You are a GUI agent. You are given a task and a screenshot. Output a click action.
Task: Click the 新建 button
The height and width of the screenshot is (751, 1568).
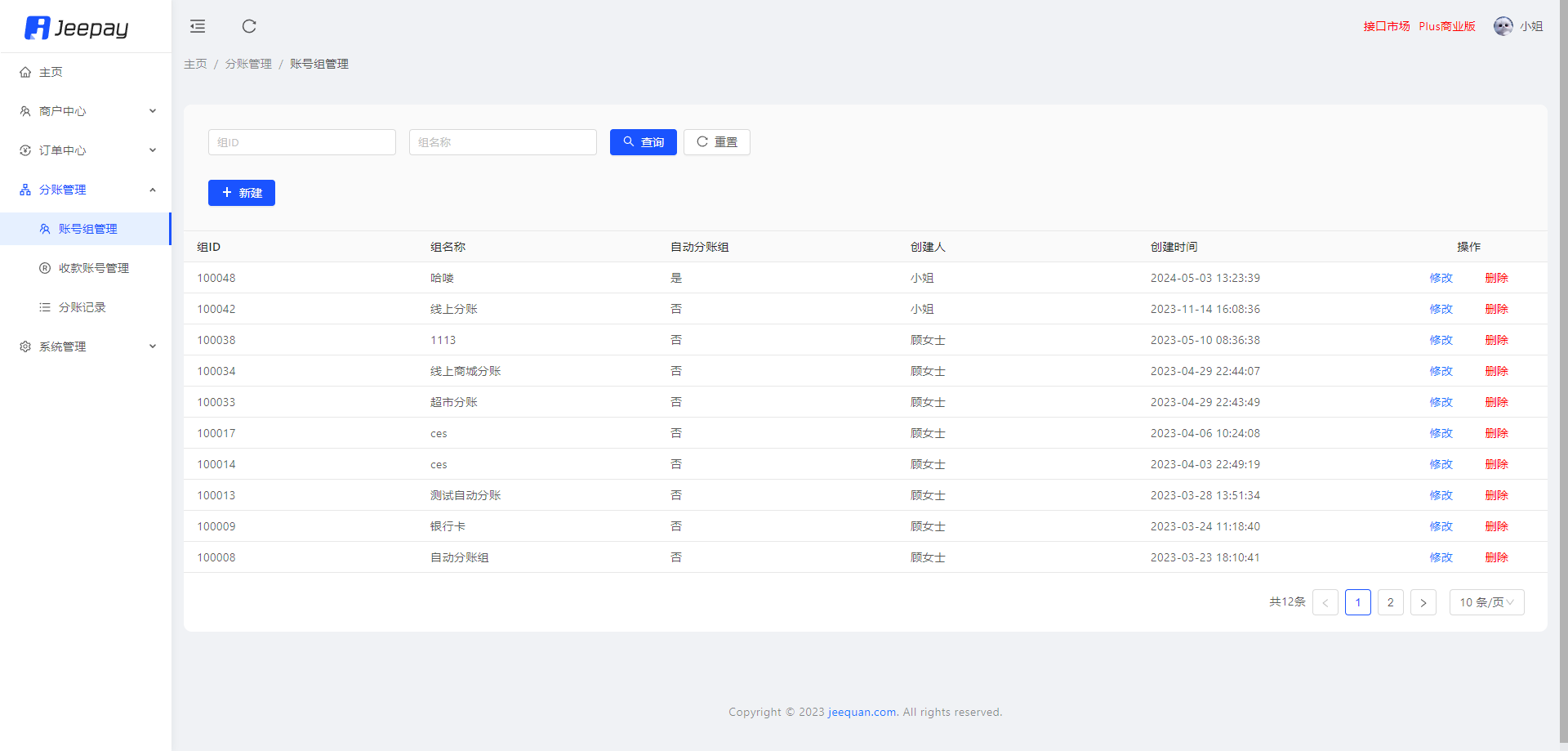242,193
